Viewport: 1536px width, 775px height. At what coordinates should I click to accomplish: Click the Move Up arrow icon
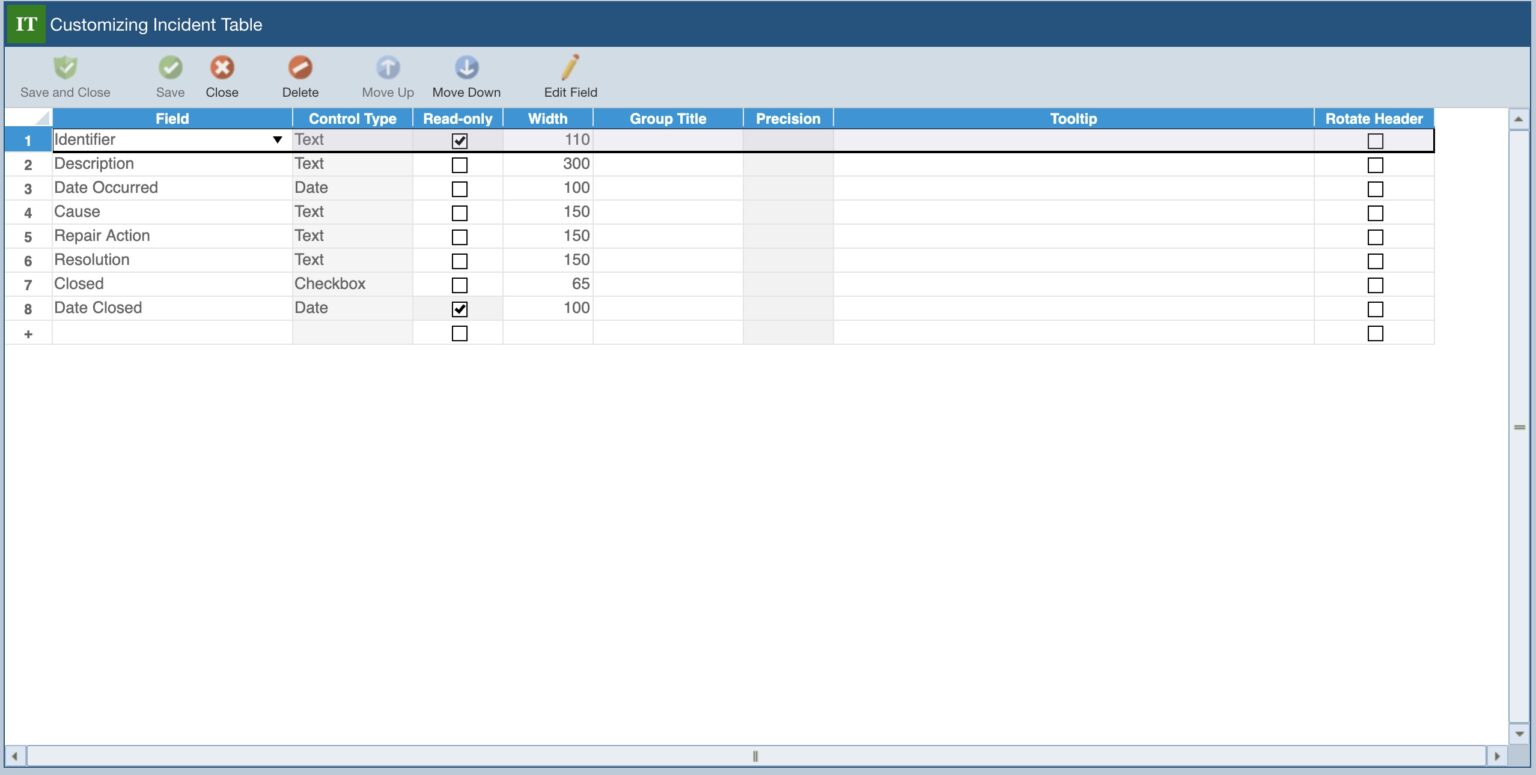(387, 68)
